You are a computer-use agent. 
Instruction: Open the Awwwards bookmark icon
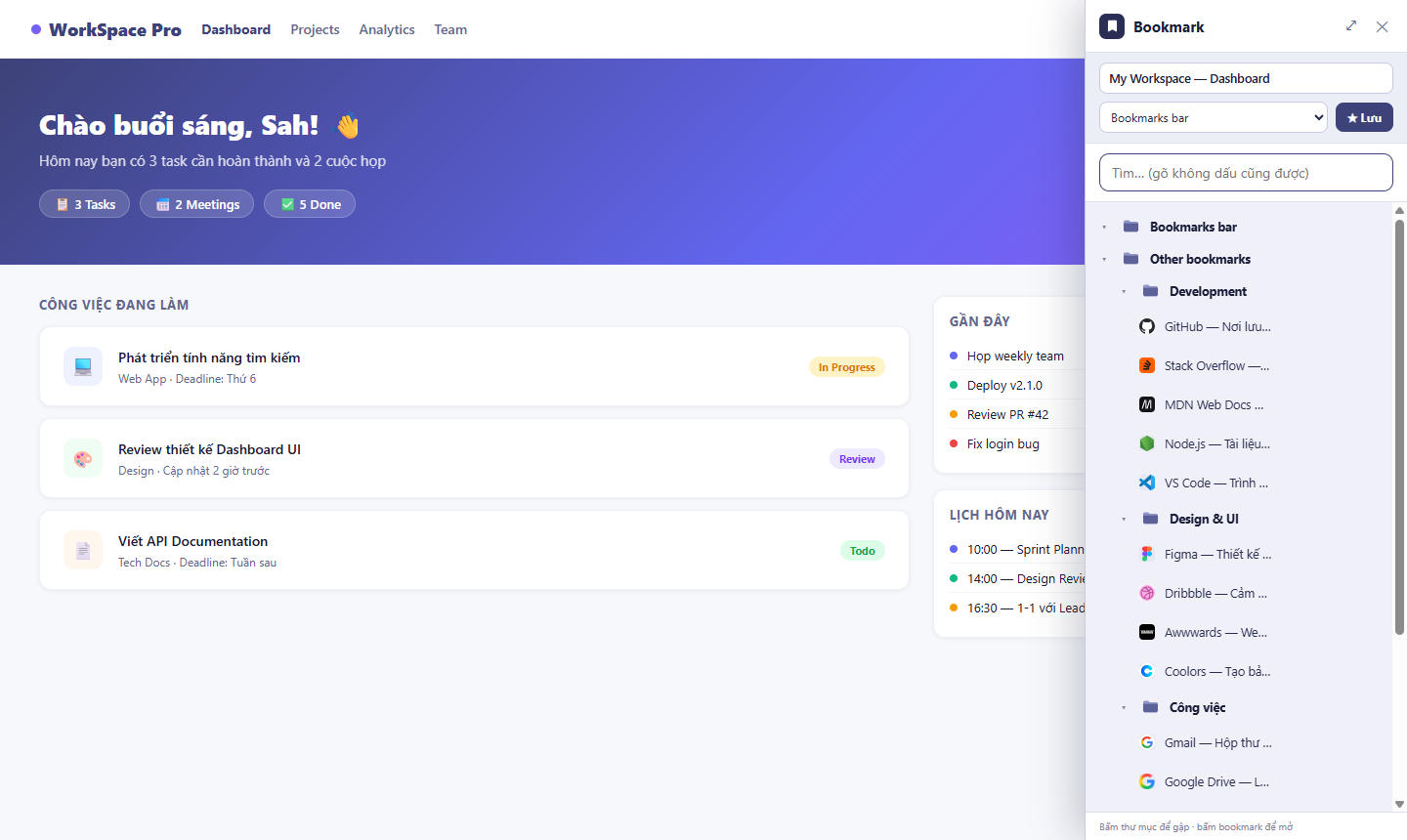point(1147,632)
